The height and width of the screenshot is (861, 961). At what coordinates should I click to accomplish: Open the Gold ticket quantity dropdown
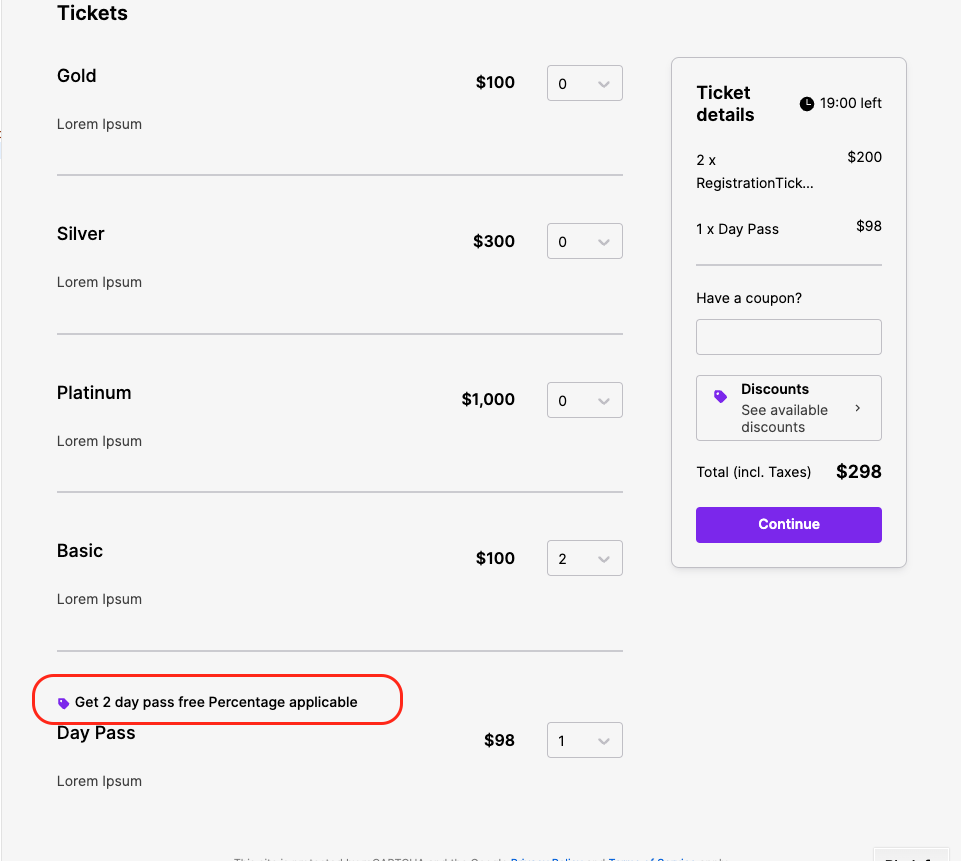(585, 84)
